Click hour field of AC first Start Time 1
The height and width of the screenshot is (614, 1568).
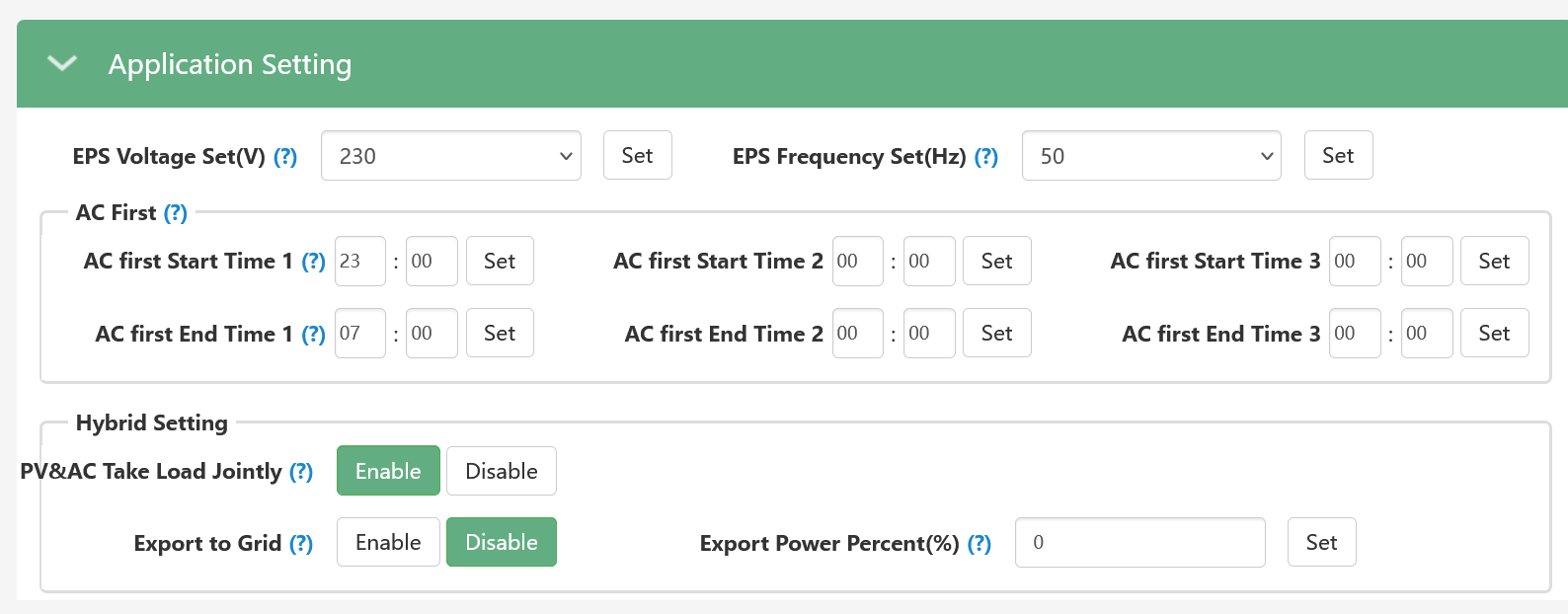coord(360,261)
